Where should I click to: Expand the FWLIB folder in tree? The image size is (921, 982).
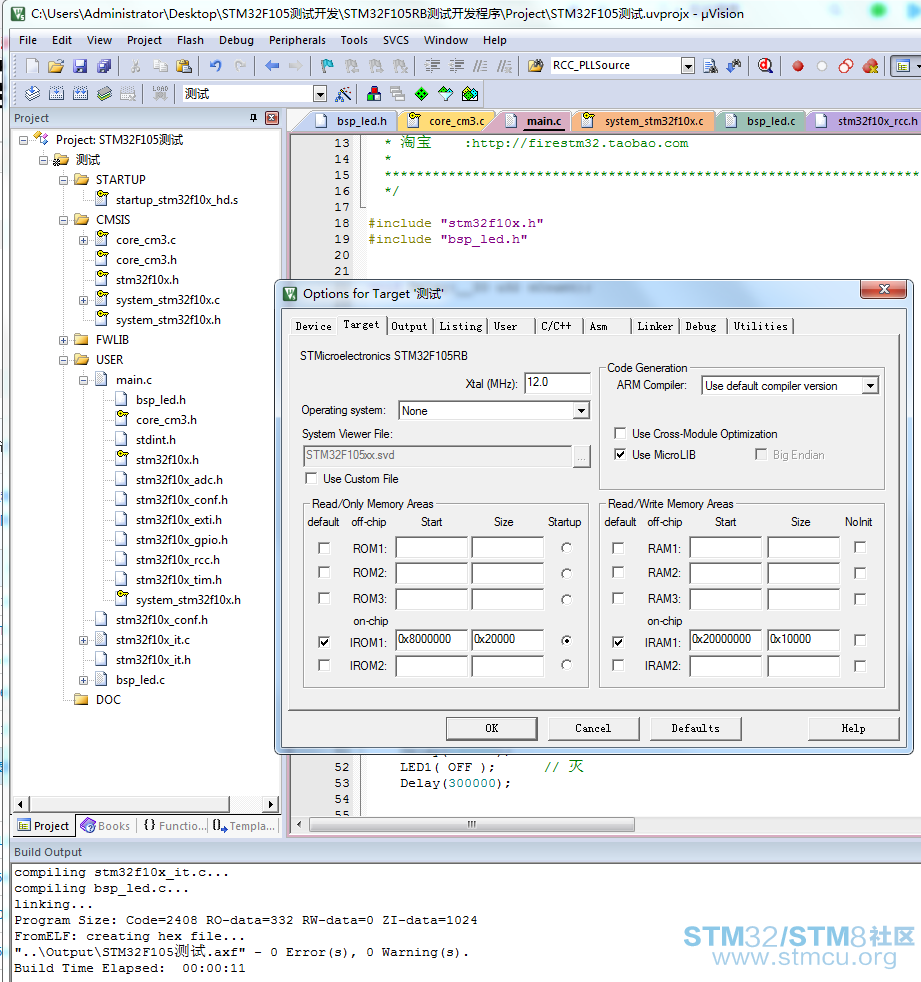(x=63, y=341)
